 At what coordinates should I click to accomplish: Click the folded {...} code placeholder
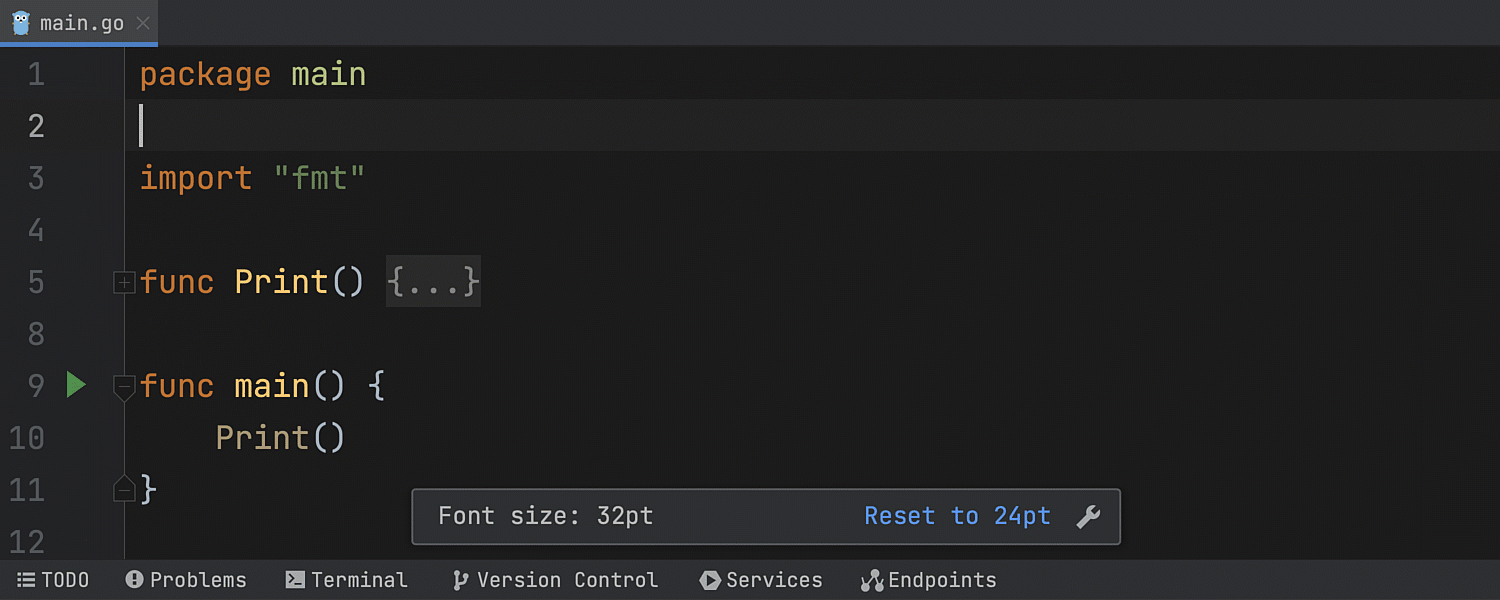tap(433, 282)
